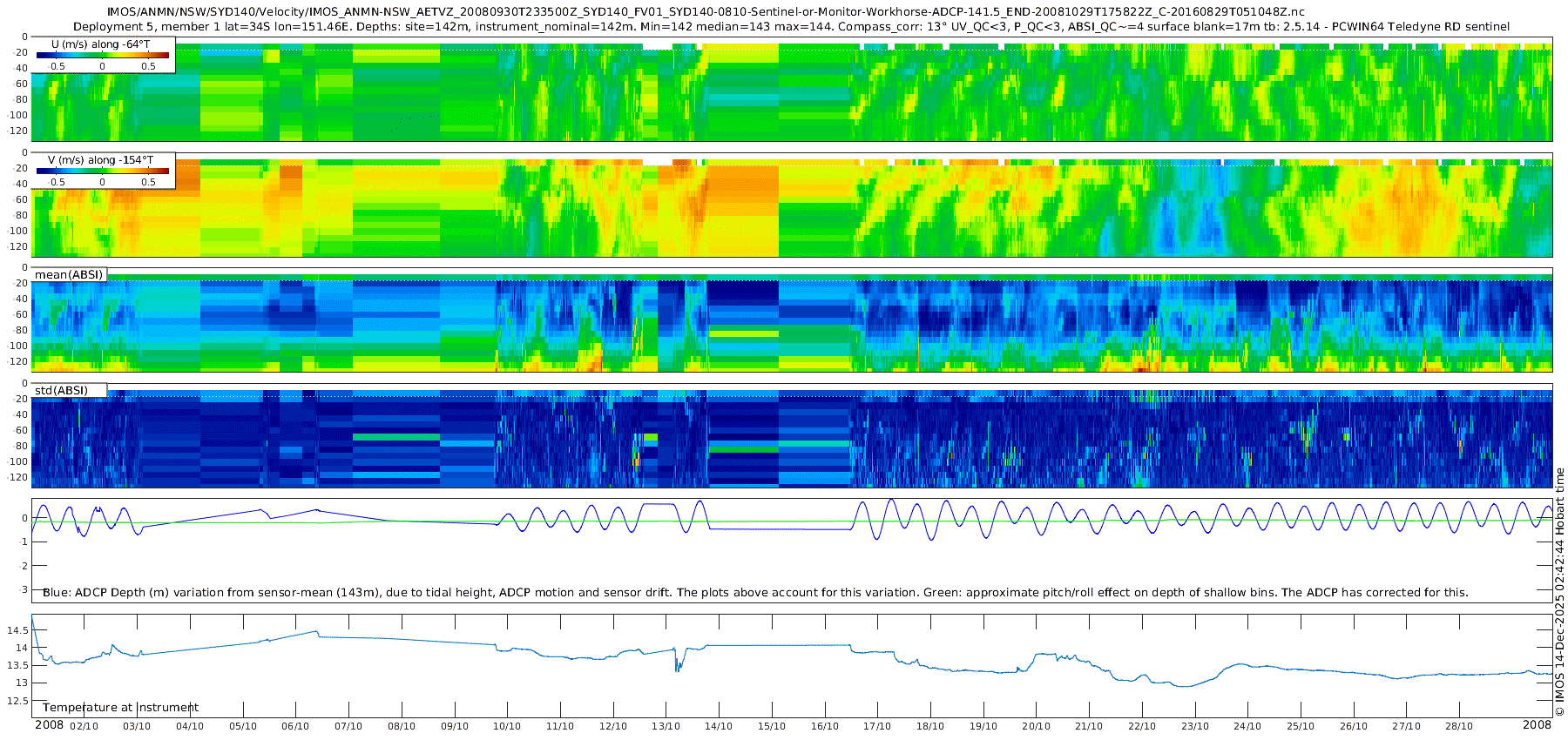Click the 14.5 tick on temperature axis
This screenshot has height=740, width=1568.
tap(17, 629)
